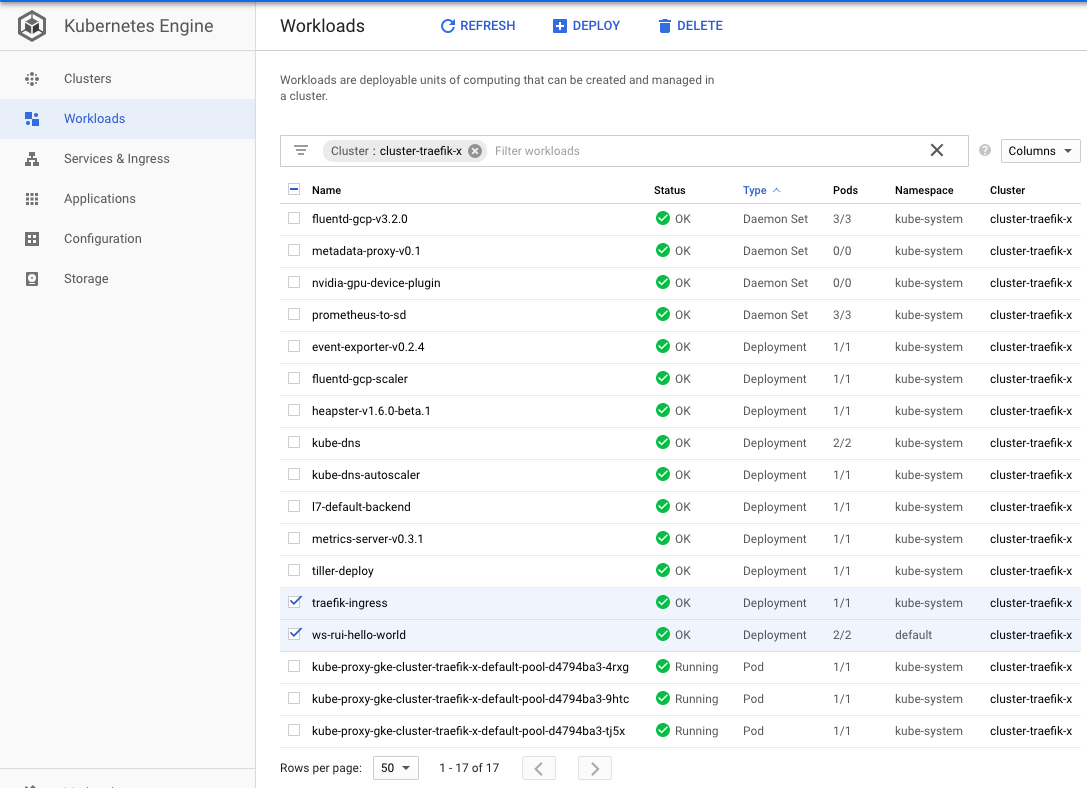The image size is (1087, 788).
Task: Go to Workloads in the sidebar
Action: (x=94, y=119)
